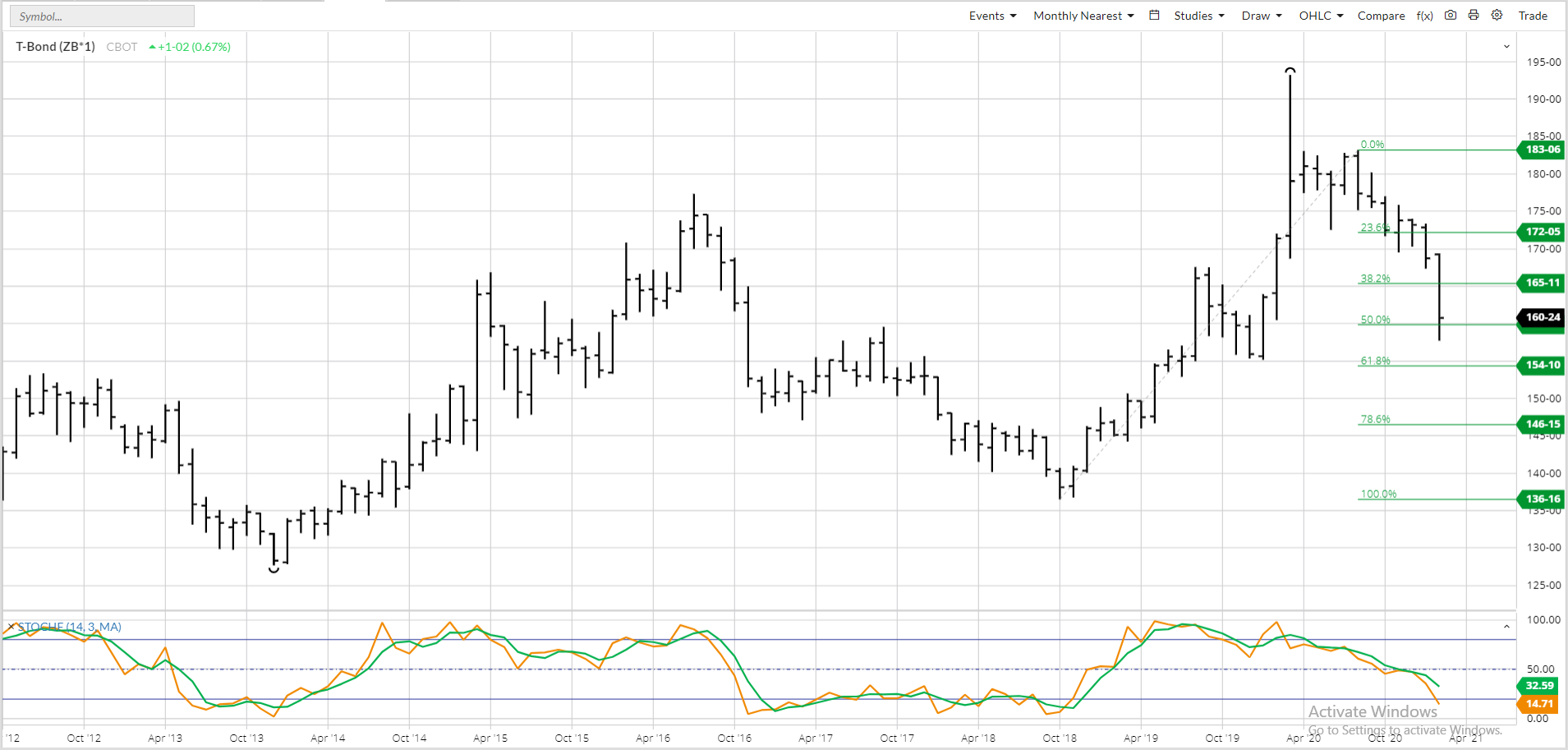
Task: Open the date range calendar icon
Action: (x=1154, y=16)
